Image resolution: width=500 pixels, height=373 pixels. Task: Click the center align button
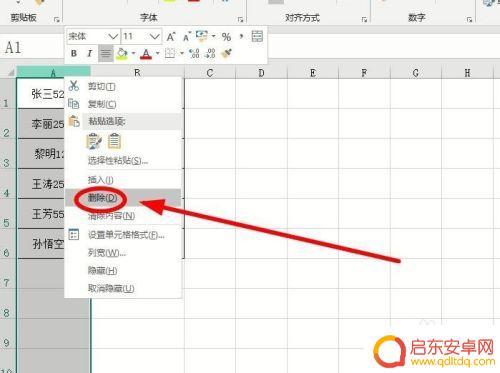(x=106, y=54)
